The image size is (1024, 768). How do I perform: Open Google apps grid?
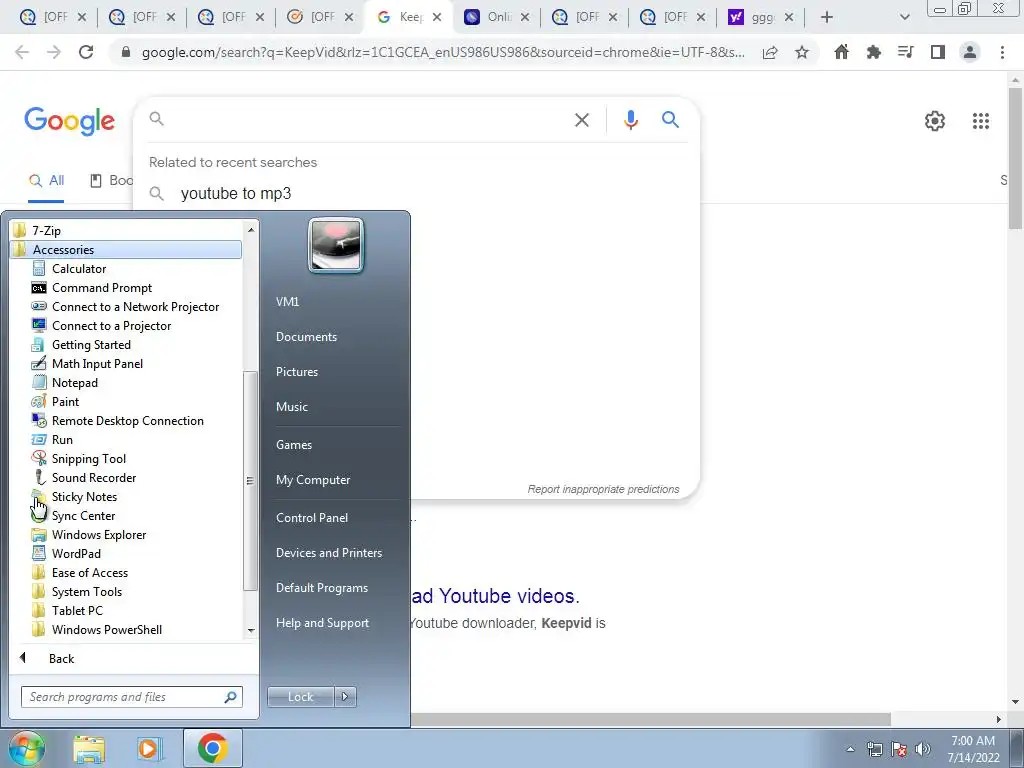point(980,121)
